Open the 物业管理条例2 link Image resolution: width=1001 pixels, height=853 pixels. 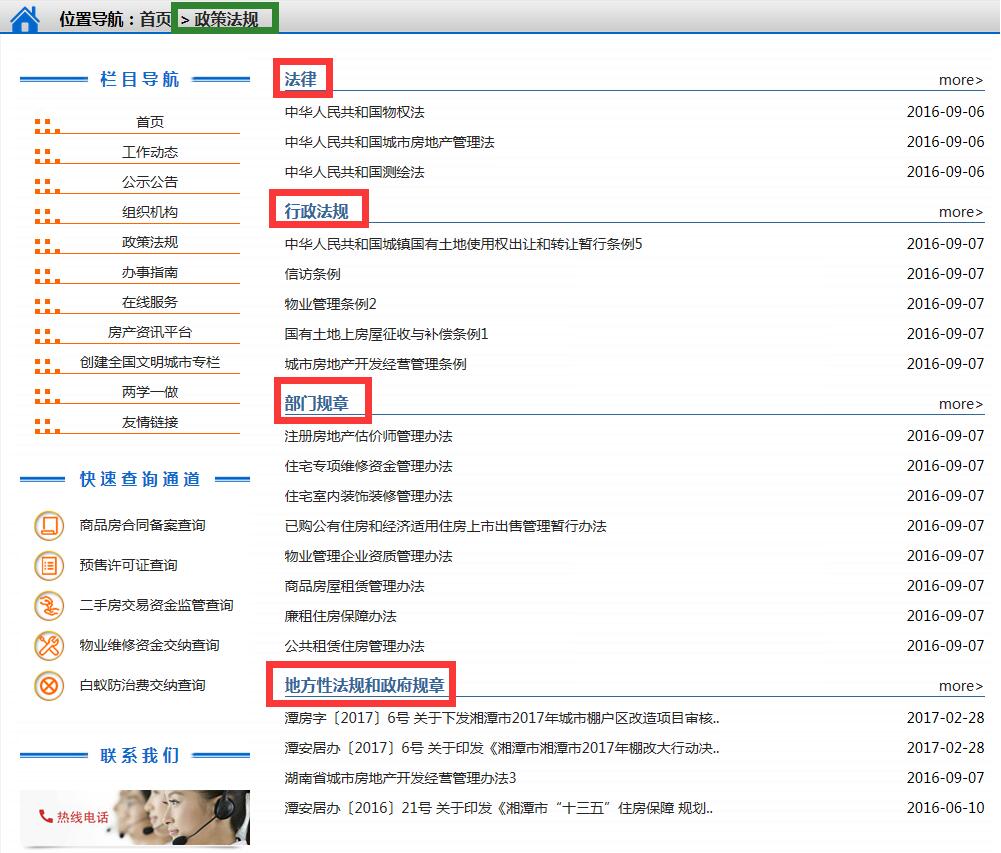coord(330,304)
